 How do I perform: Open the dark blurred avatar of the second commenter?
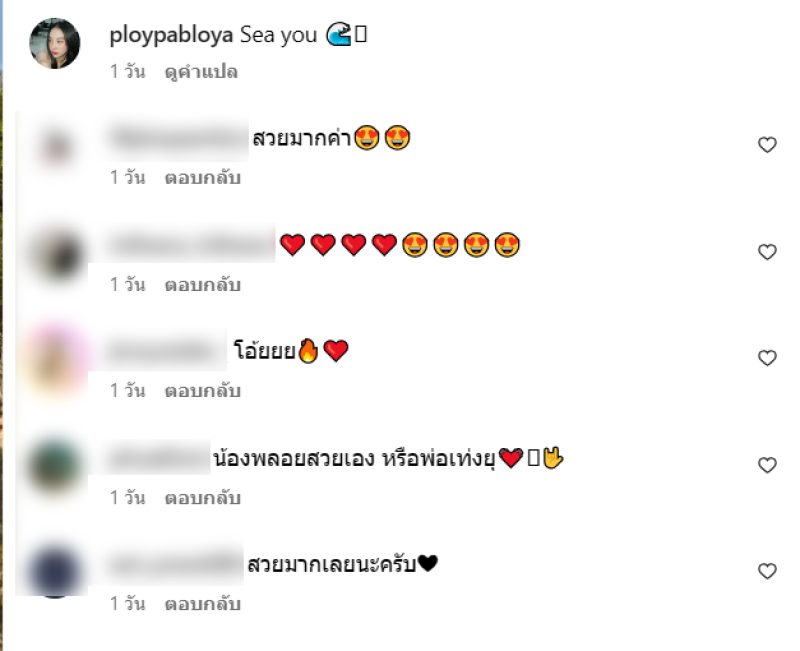55,255
